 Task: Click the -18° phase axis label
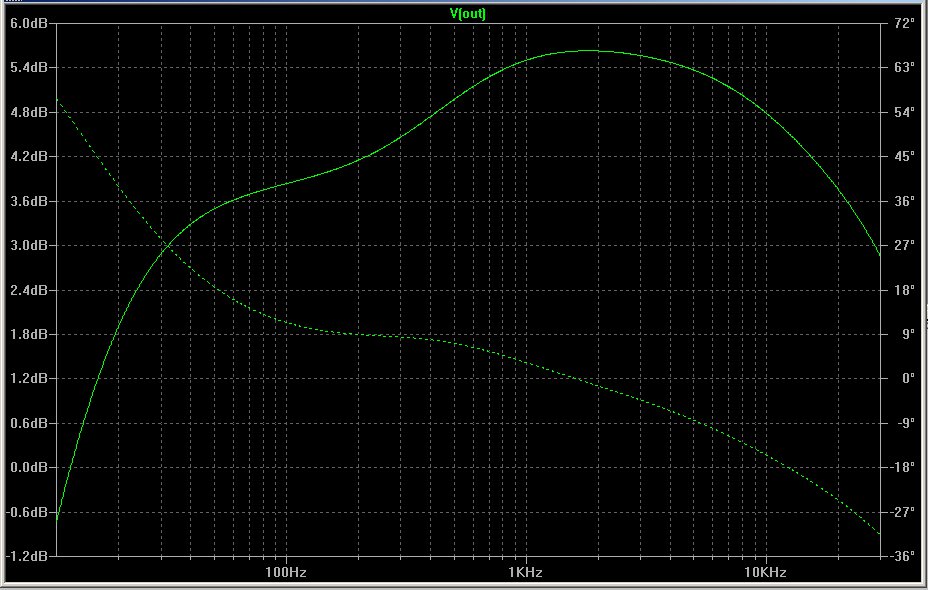(904, 468)
